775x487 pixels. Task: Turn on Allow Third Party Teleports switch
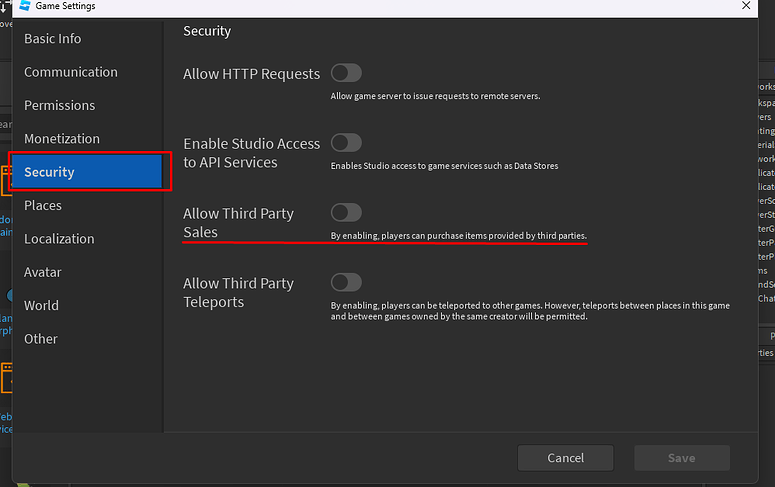pos(346,282)
